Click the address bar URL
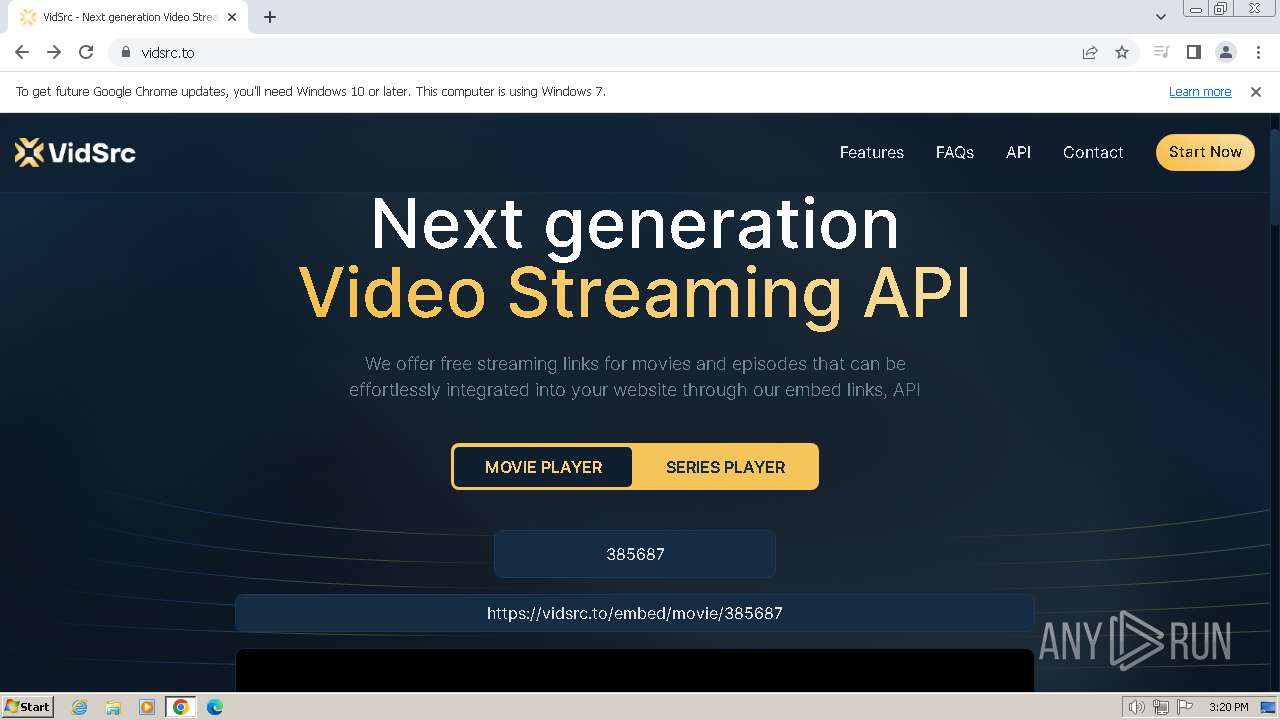 (168, 52)
